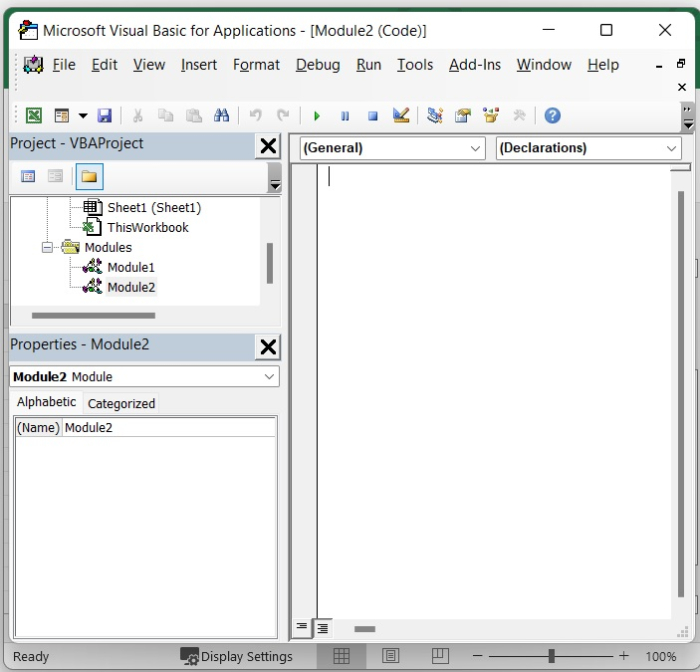700x672 pixels.
Task: Open the Add-Ins menu
Action: coord(475,65)
